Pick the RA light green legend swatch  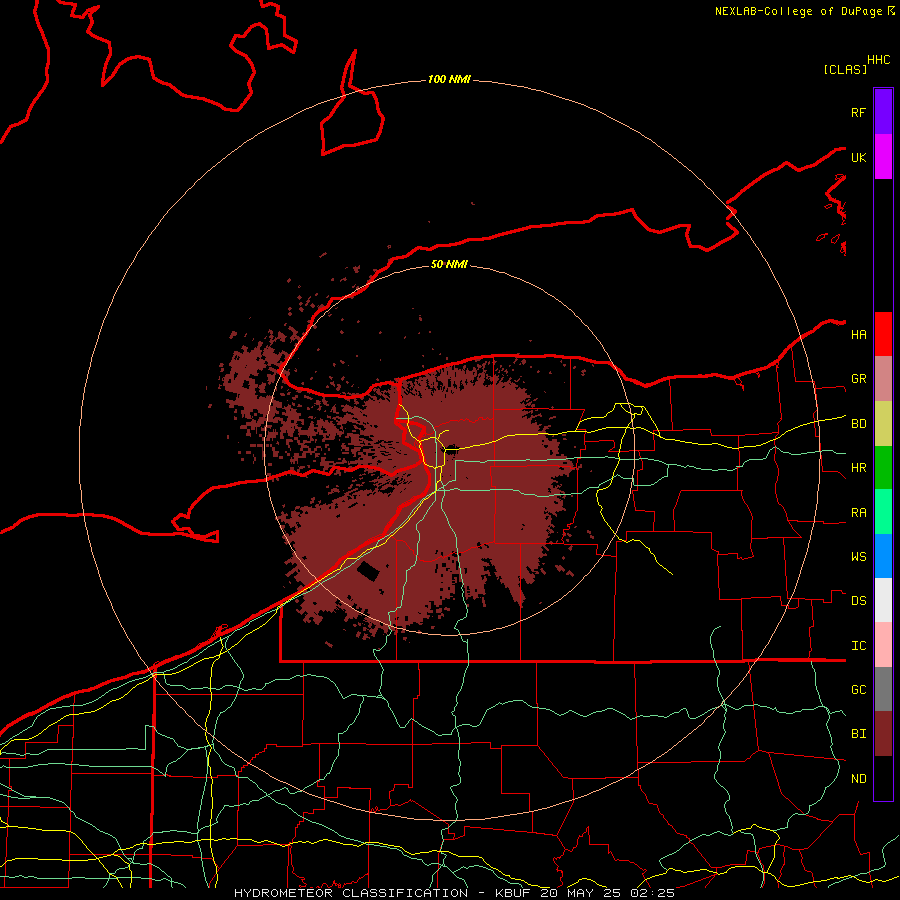(883, 512)
